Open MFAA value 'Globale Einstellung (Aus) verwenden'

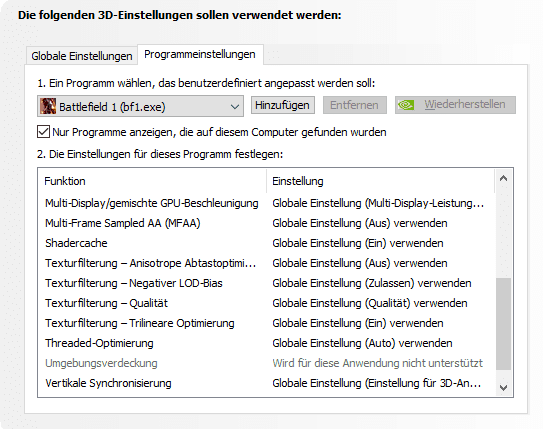[x=360, y=223]
